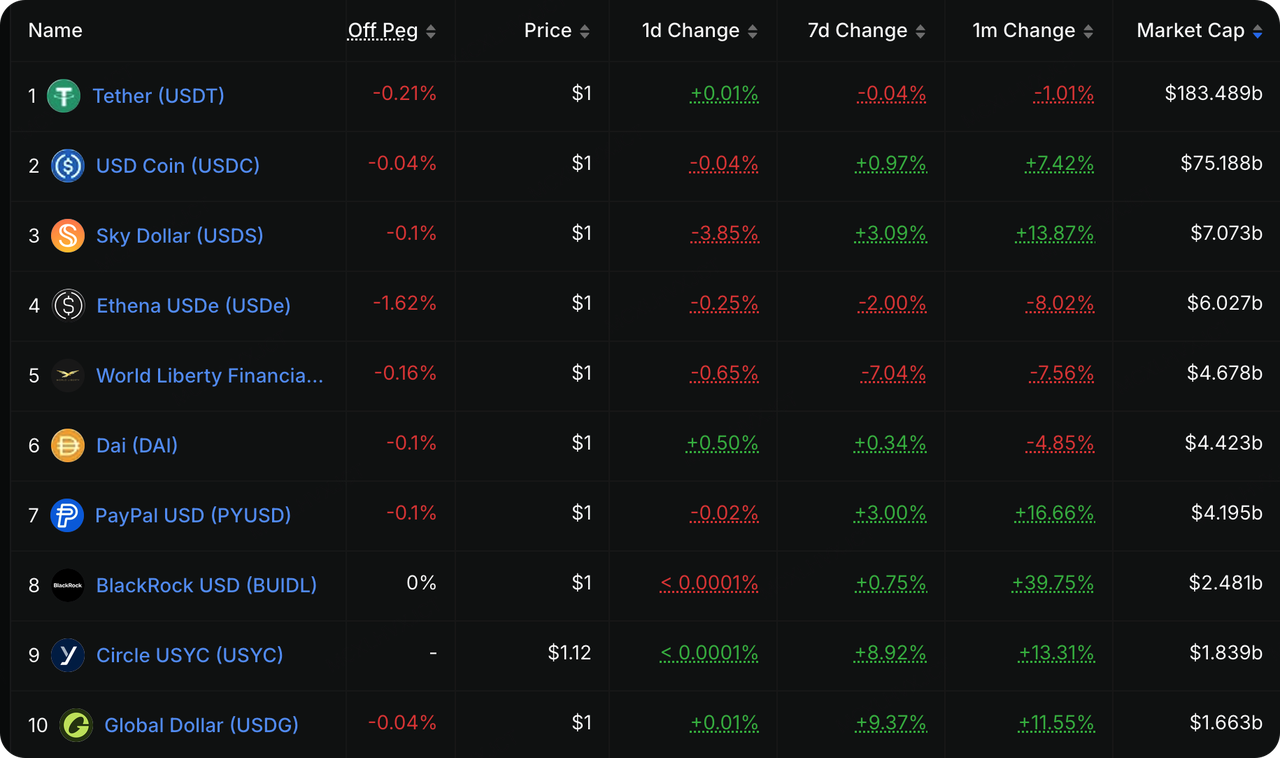The image size is (1280, 758).
Task: Open the Global Dollar (USDG) link
Action: [x=201, y=725]
